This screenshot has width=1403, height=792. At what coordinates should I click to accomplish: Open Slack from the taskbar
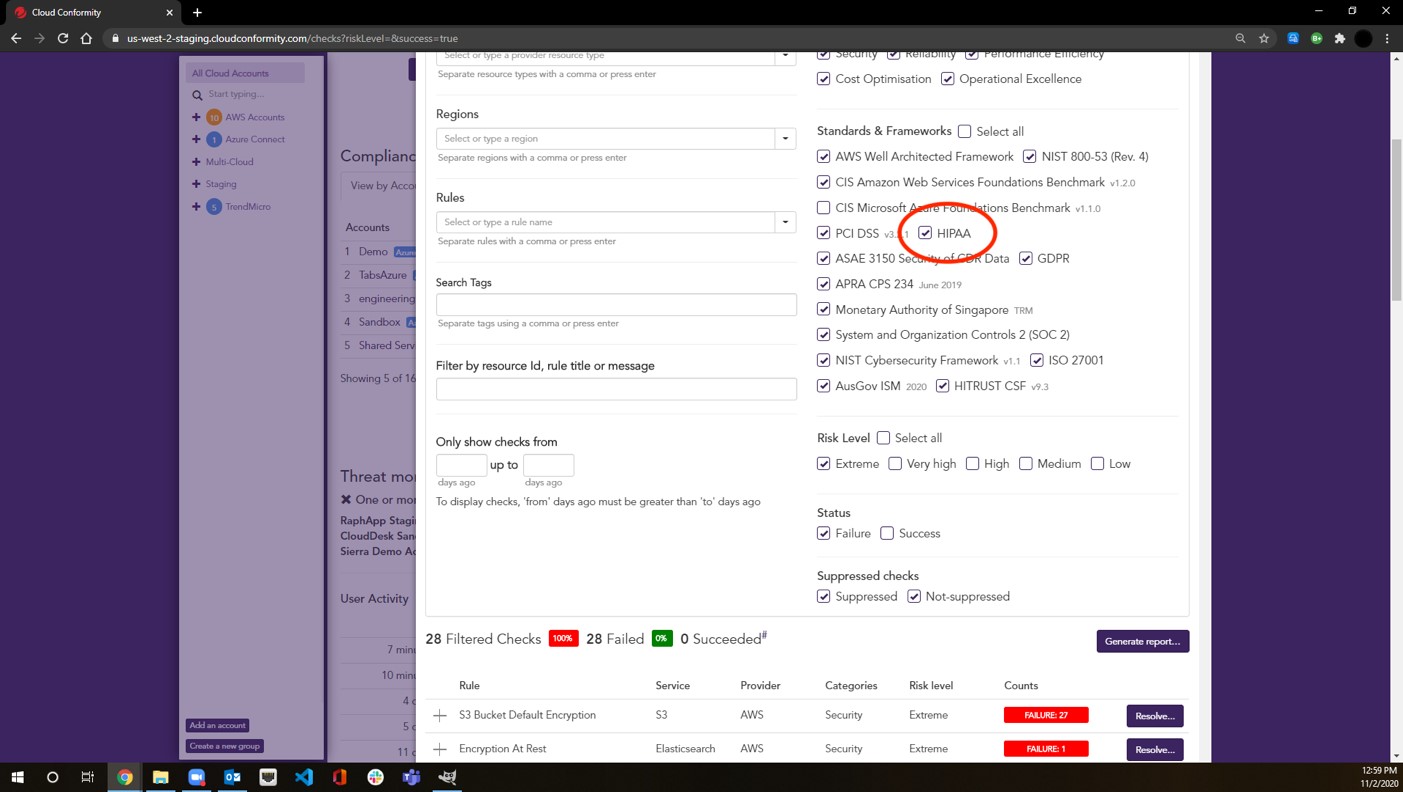(x=375, y=777)
